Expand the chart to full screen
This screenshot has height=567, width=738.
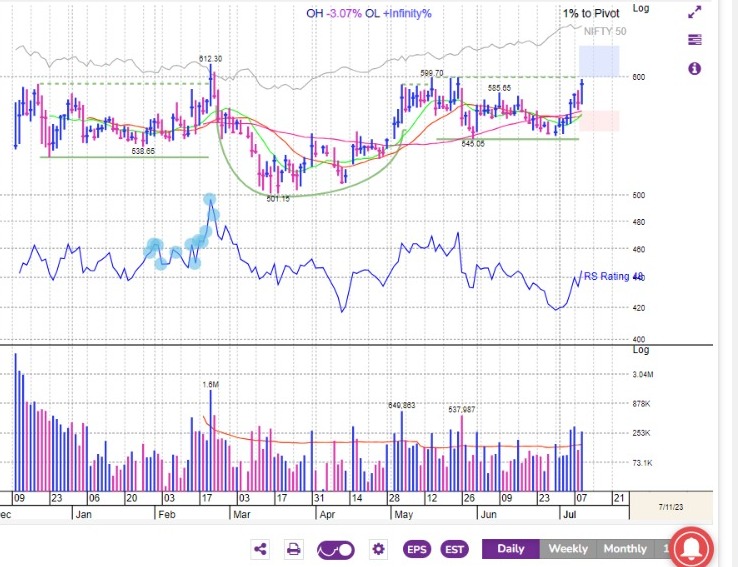[695, 12]
